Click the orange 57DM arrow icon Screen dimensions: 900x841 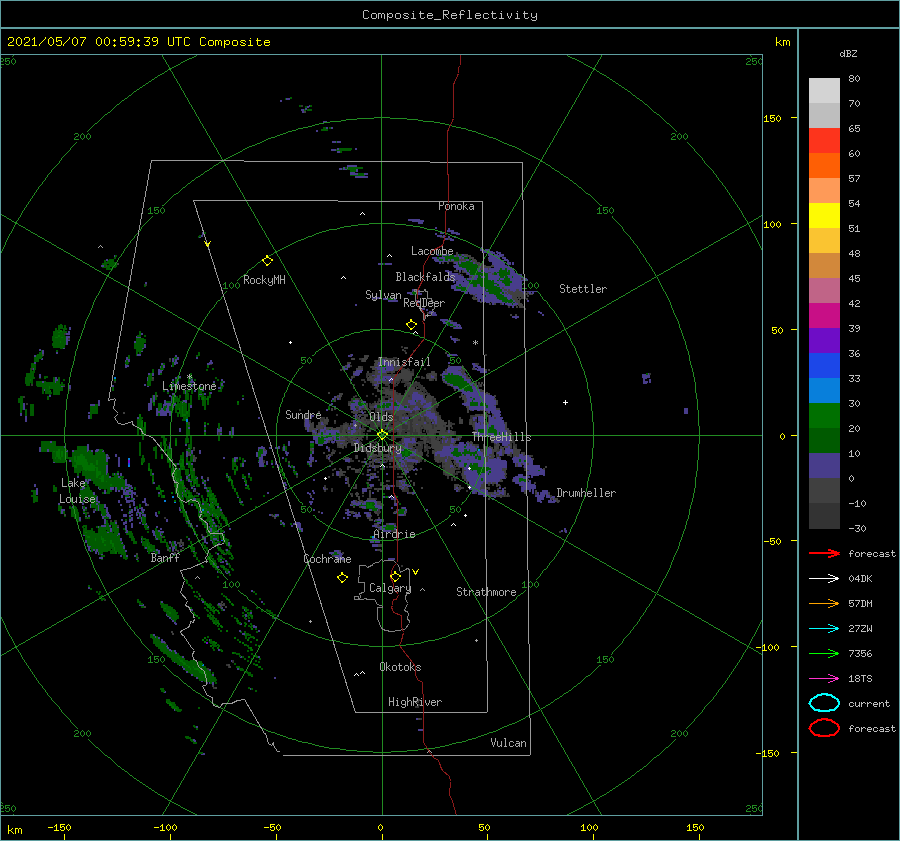[824, 603]
